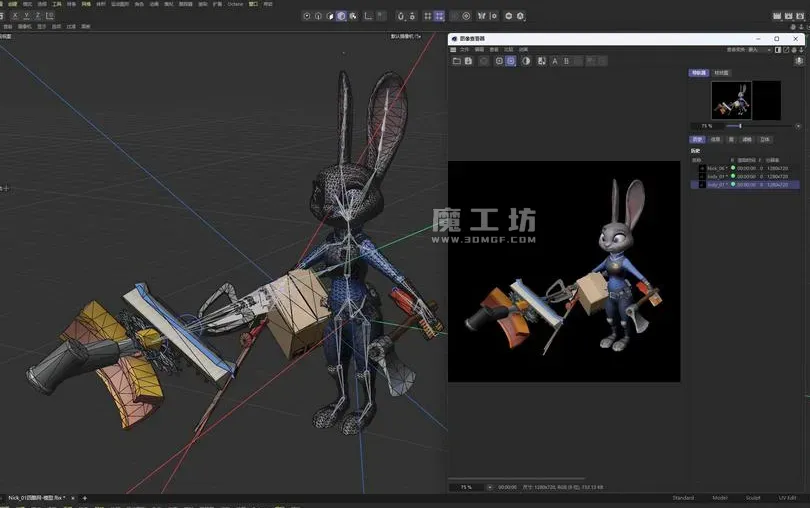Viewport: 810px width, 508px height.
Task: Click the highlighted cube icon in top toolbar
Action: tap(342, 16)
